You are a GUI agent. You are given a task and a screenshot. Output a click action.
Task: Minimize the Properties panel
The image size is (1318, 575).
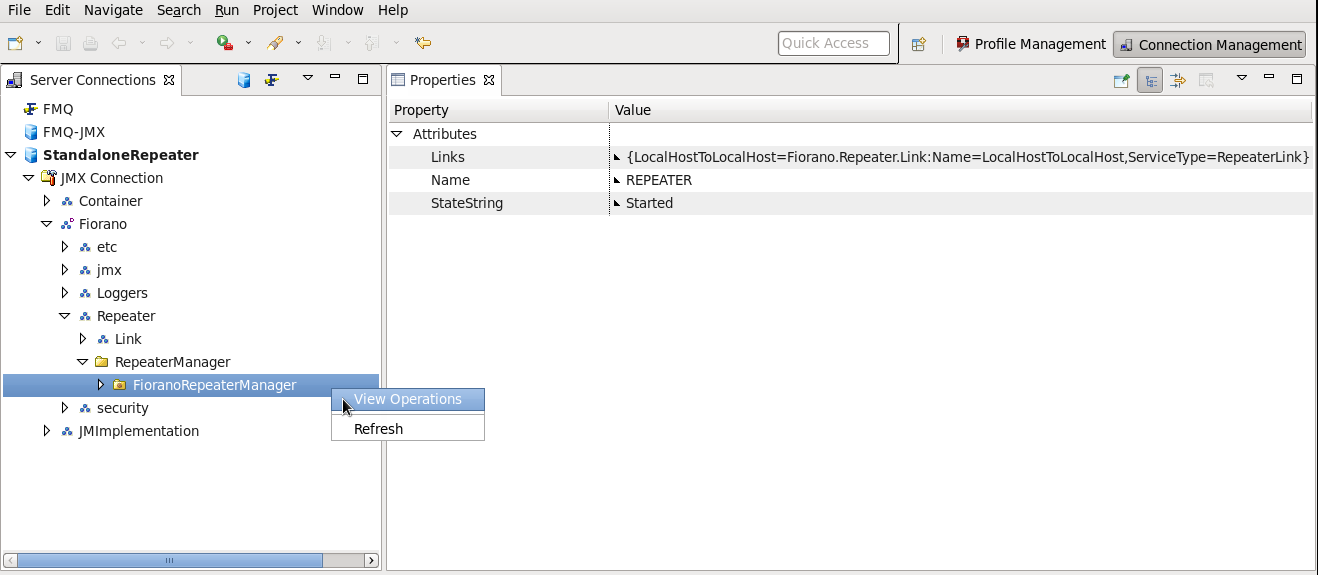click(1269, 78)
